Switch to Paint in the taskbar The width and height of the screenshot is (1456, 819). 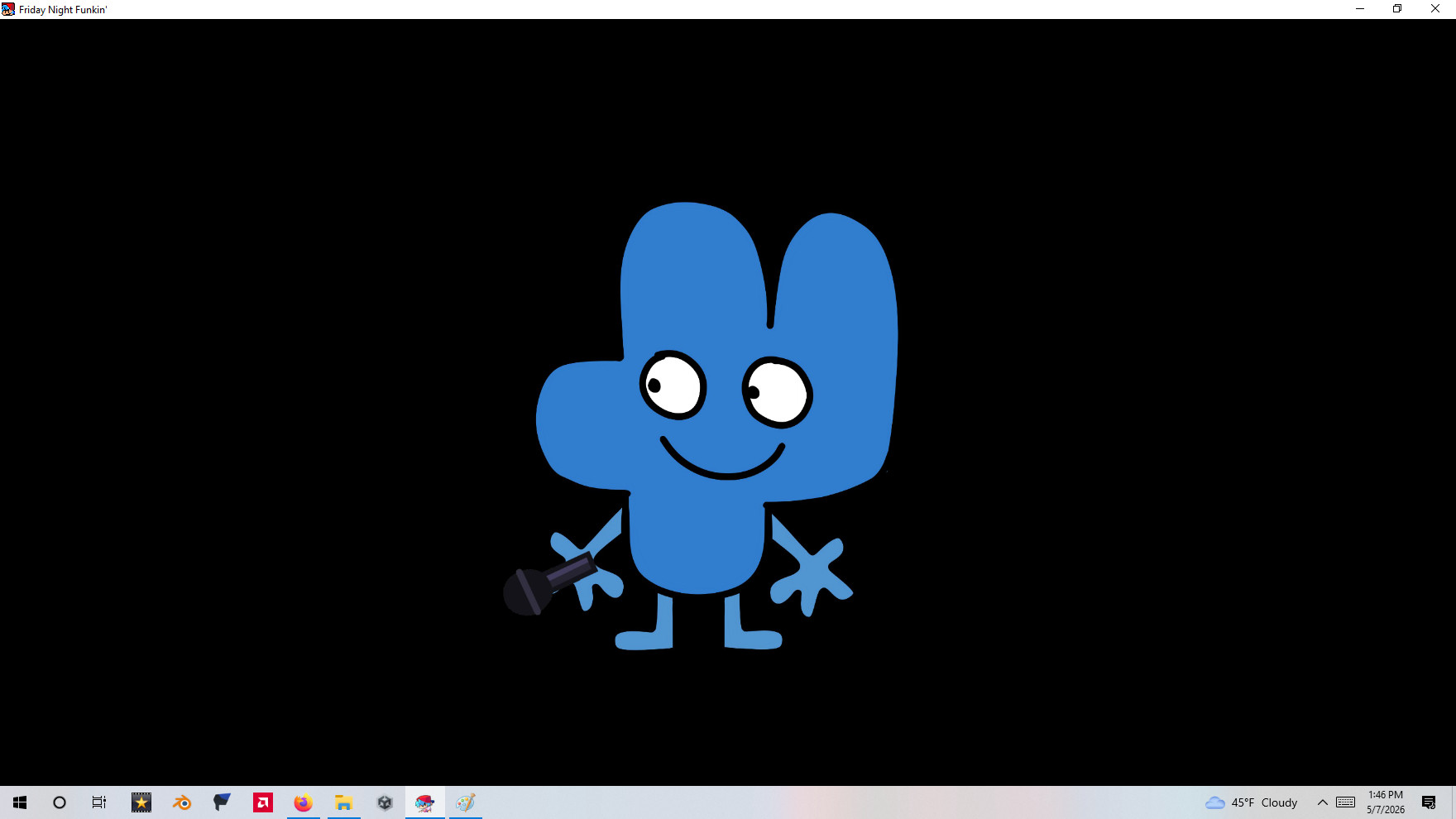(x=466, y=802)
